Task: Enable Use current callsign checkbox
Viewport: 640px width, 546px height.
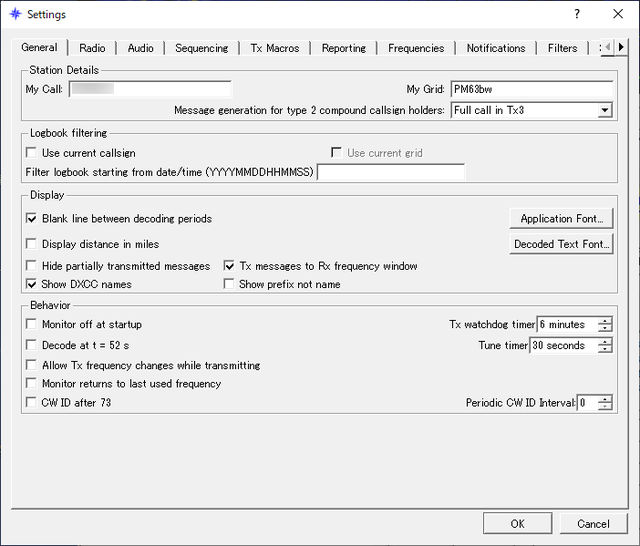Action: click(x=31, y=153)
